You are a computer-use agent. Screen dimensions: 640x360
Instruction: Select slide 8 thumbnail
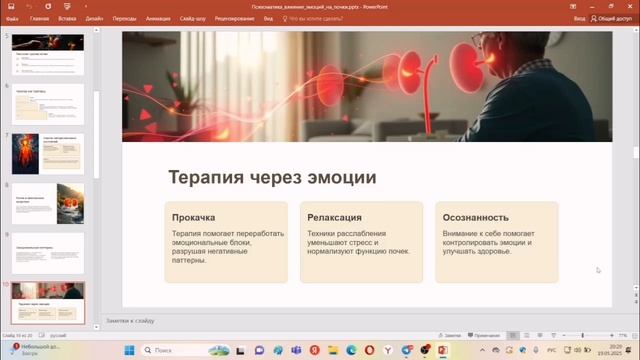point(48,204)
